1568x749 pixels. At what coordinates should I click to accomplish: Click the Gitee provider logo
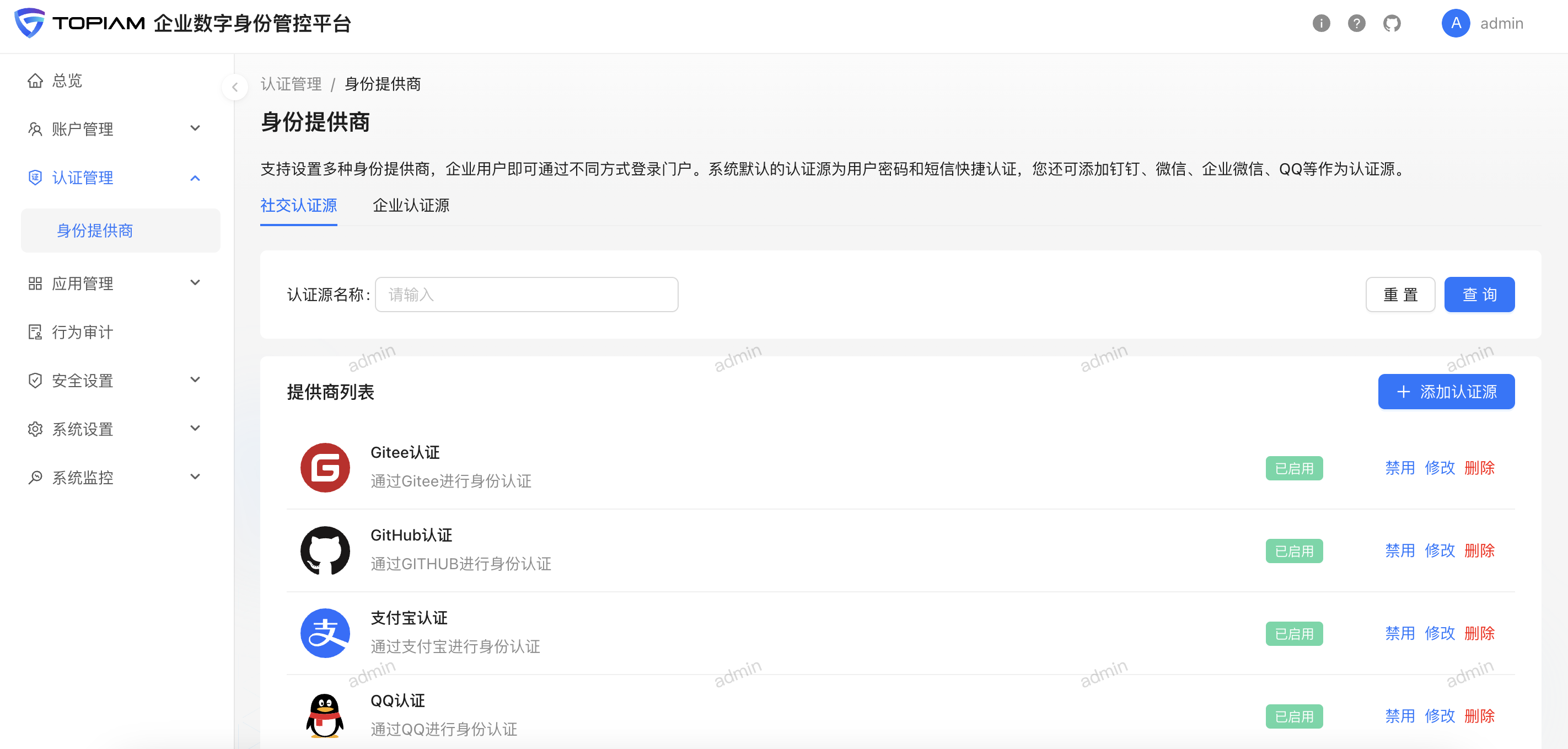[325, 467]
